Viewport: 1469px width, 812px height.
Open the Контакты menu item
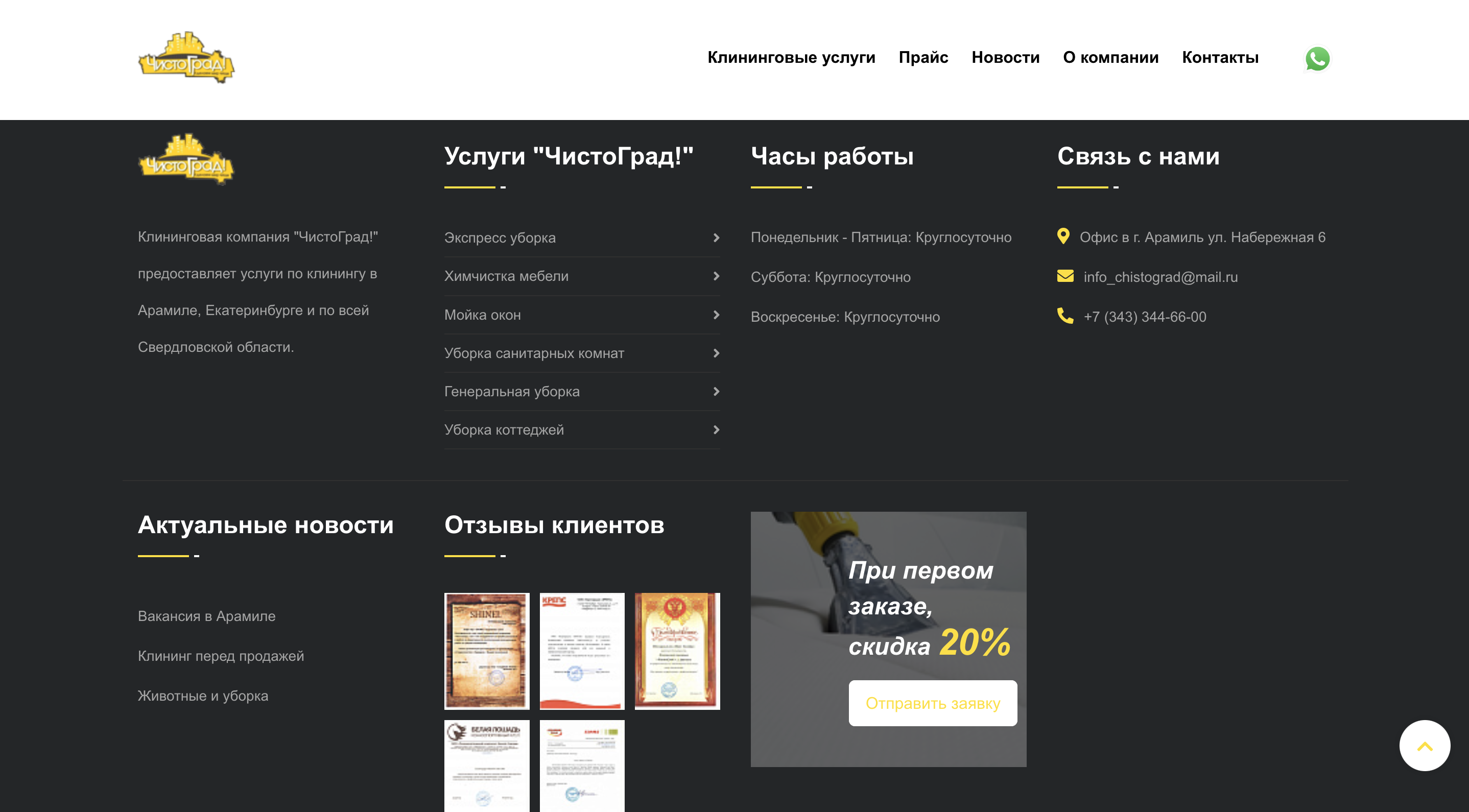(x=1220, y=58)
